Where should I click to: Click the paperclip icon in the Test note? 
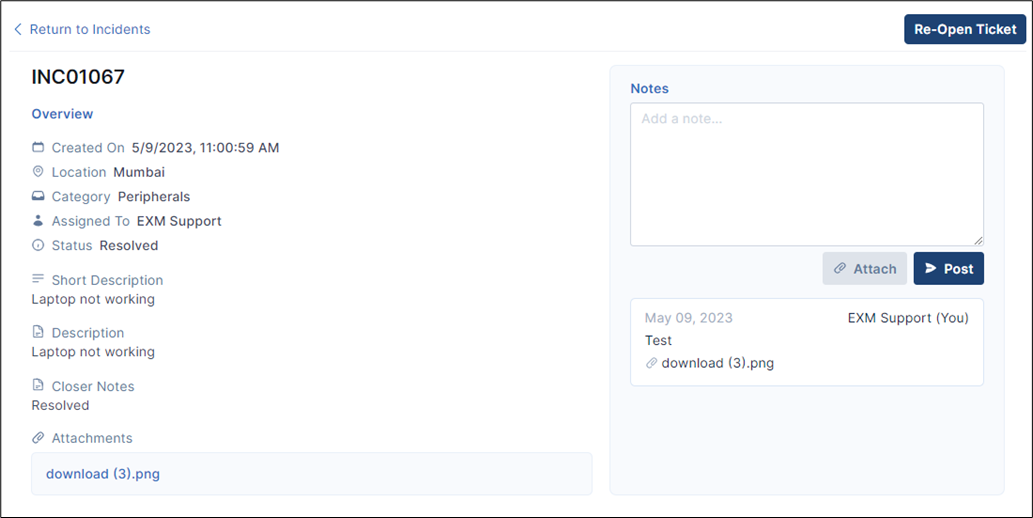click(652, 363)
